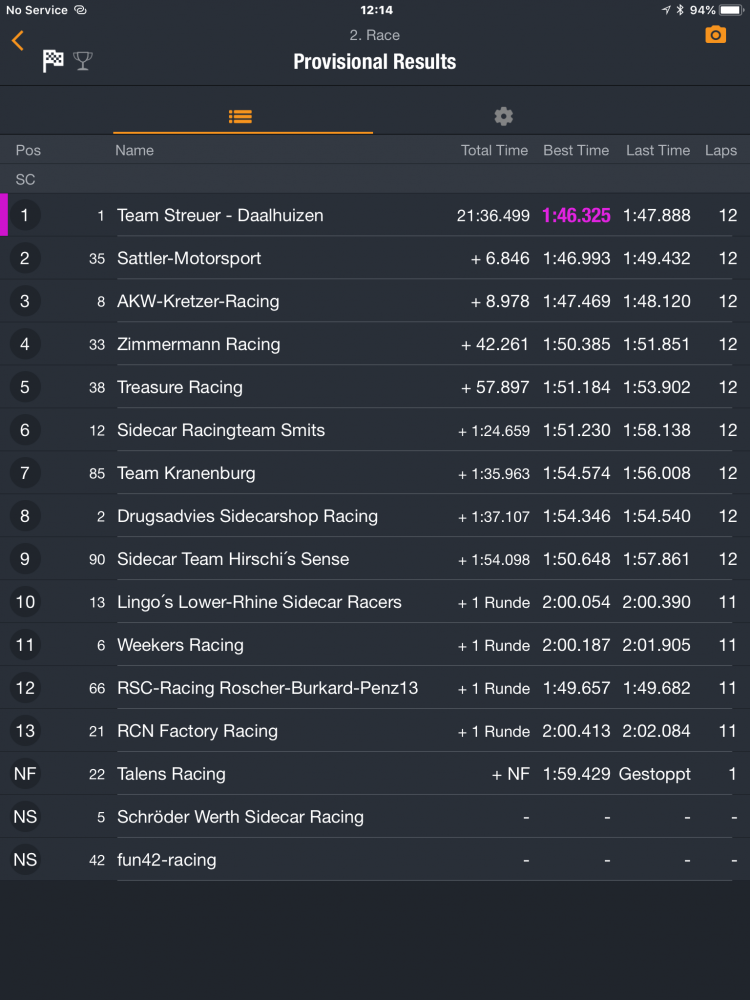This screenshot has height=1000, width=750.
Task: Sort by Best Time column header
Action: click(x=576, y=150)
